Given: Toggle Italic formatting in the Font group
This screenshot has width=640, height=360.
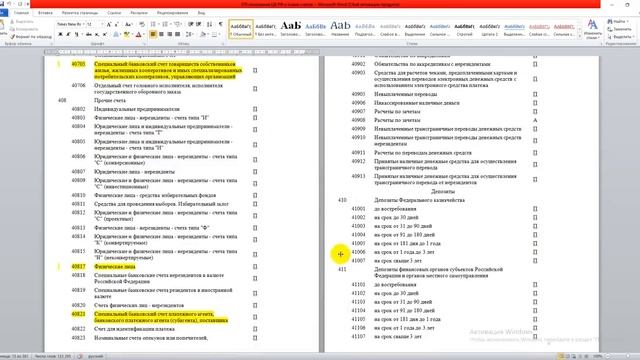Looking at the screenshot, I should (x=68, y=35).
